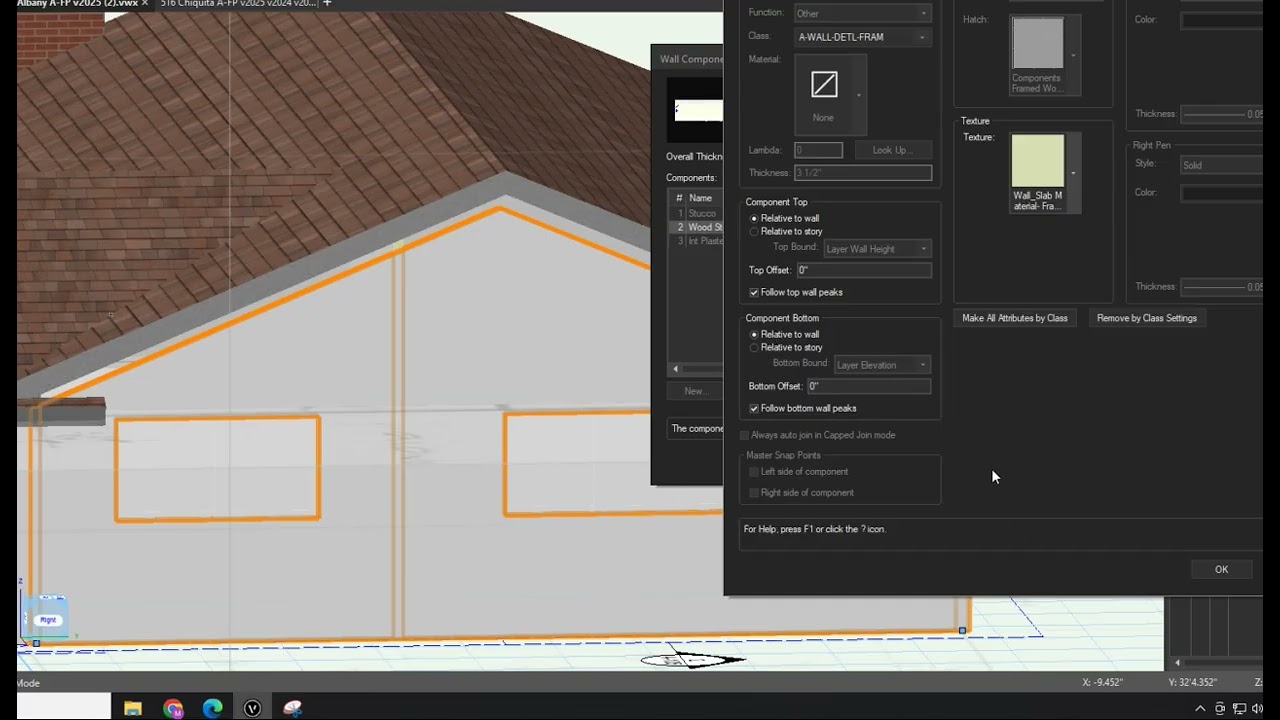Viewport: 1280px width, 720px height.
Task: Click left arrow of drawing horizontal scrollbar
Action: [1177, 662]
